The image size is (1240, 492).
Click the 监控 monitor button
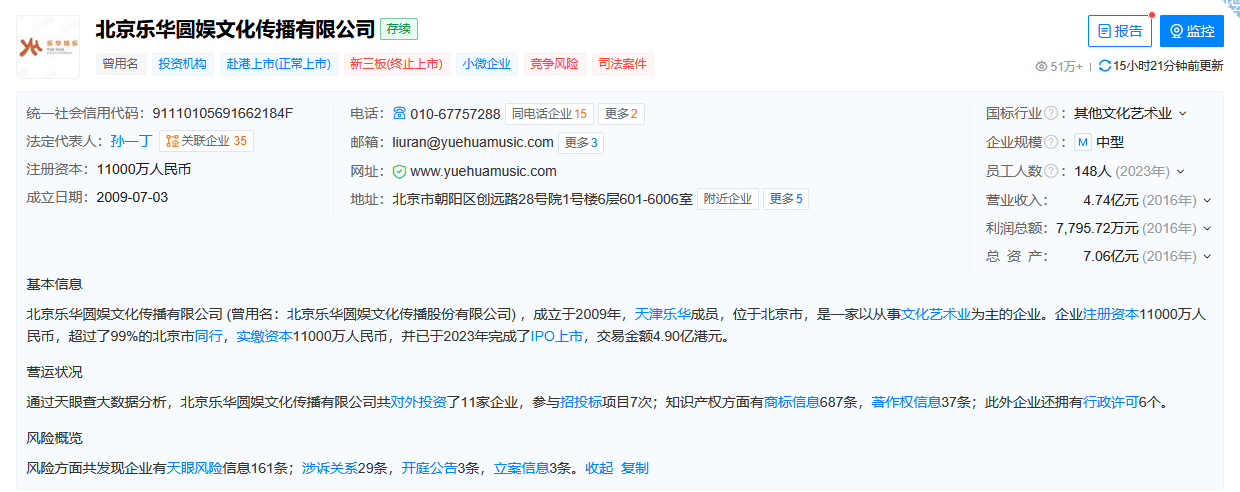tap(1192, 31)
